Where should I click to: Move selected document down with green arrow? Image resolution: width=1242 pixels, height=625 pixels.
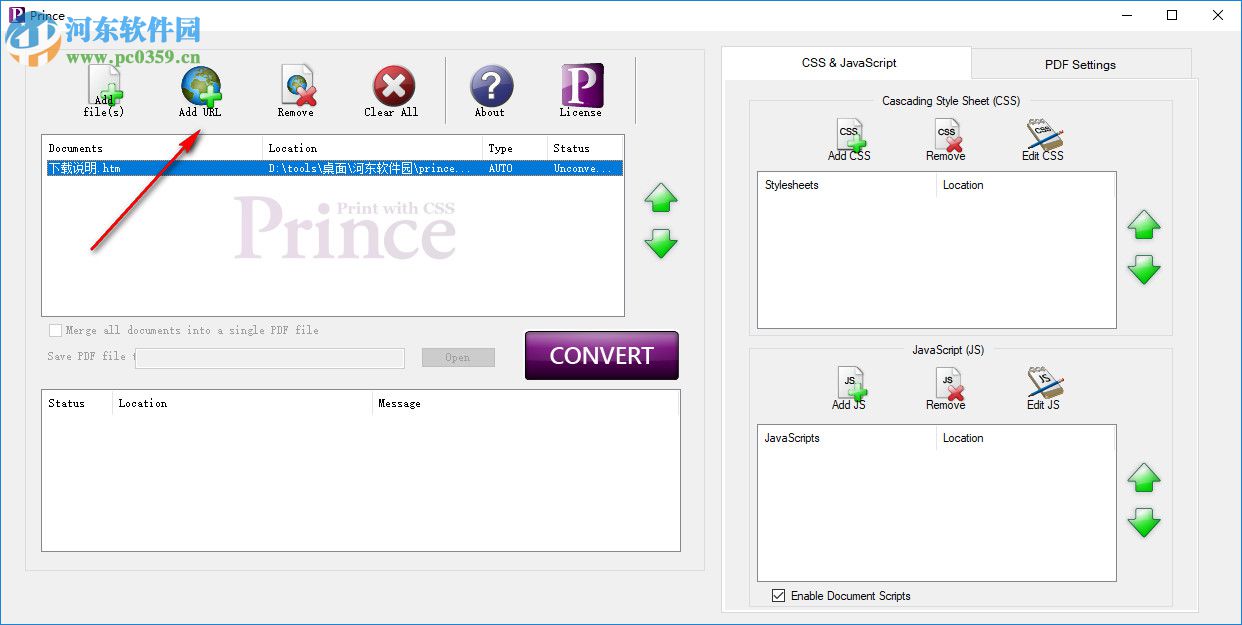(x=661, y=243)
